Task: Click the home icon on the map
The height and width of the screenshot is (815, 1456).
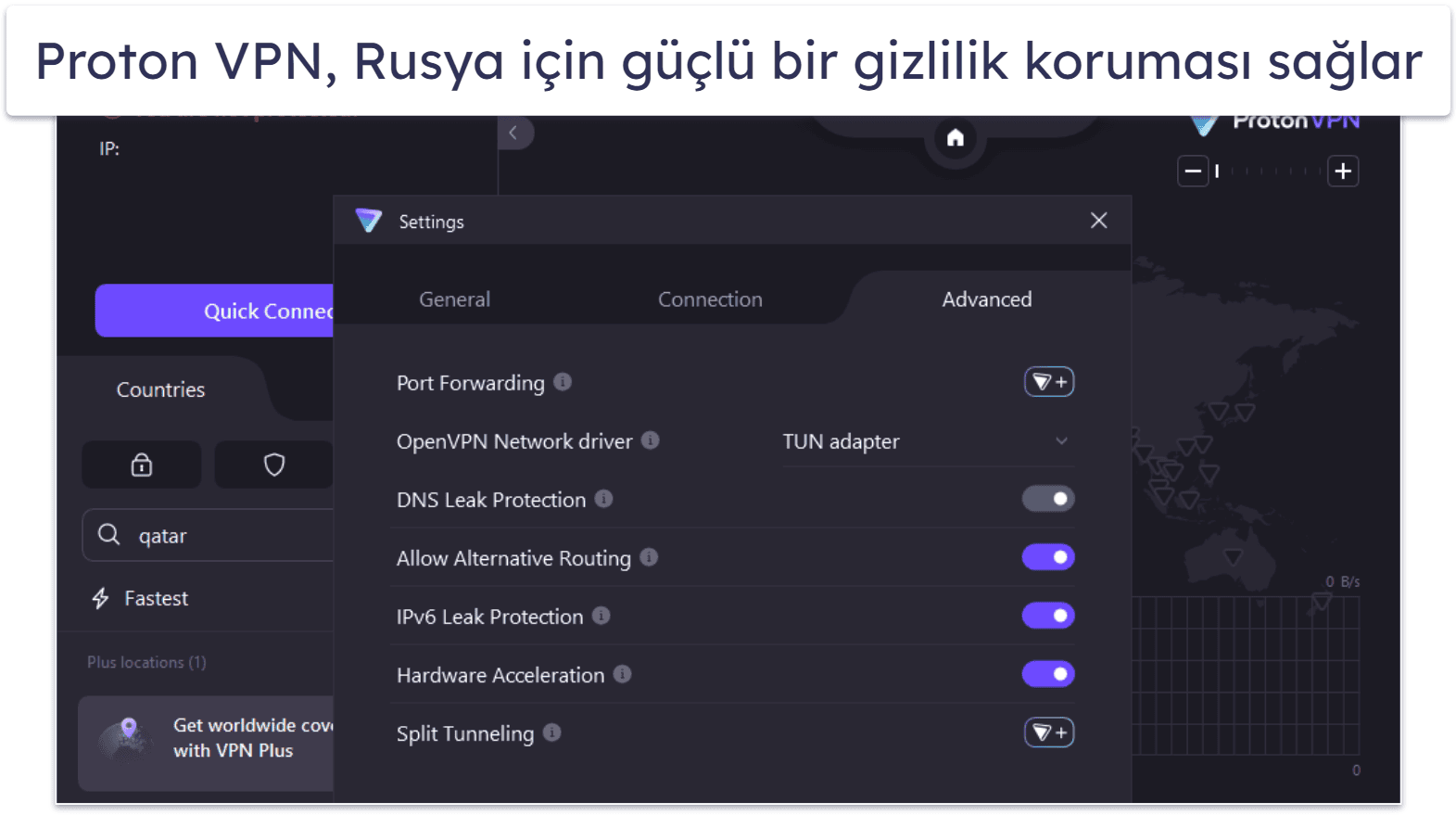Action: tap(956, 138)
